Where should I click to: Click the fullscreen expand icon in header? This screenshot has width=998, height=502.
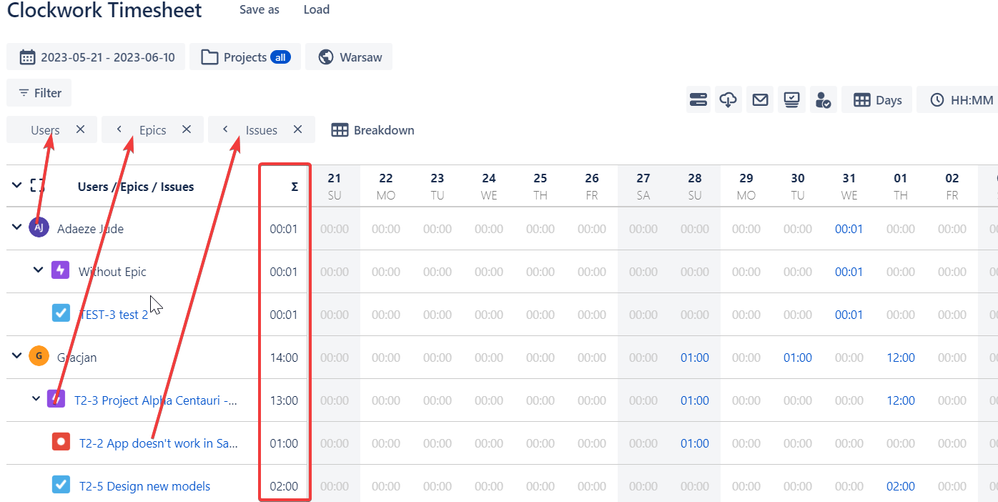[38, 186]
